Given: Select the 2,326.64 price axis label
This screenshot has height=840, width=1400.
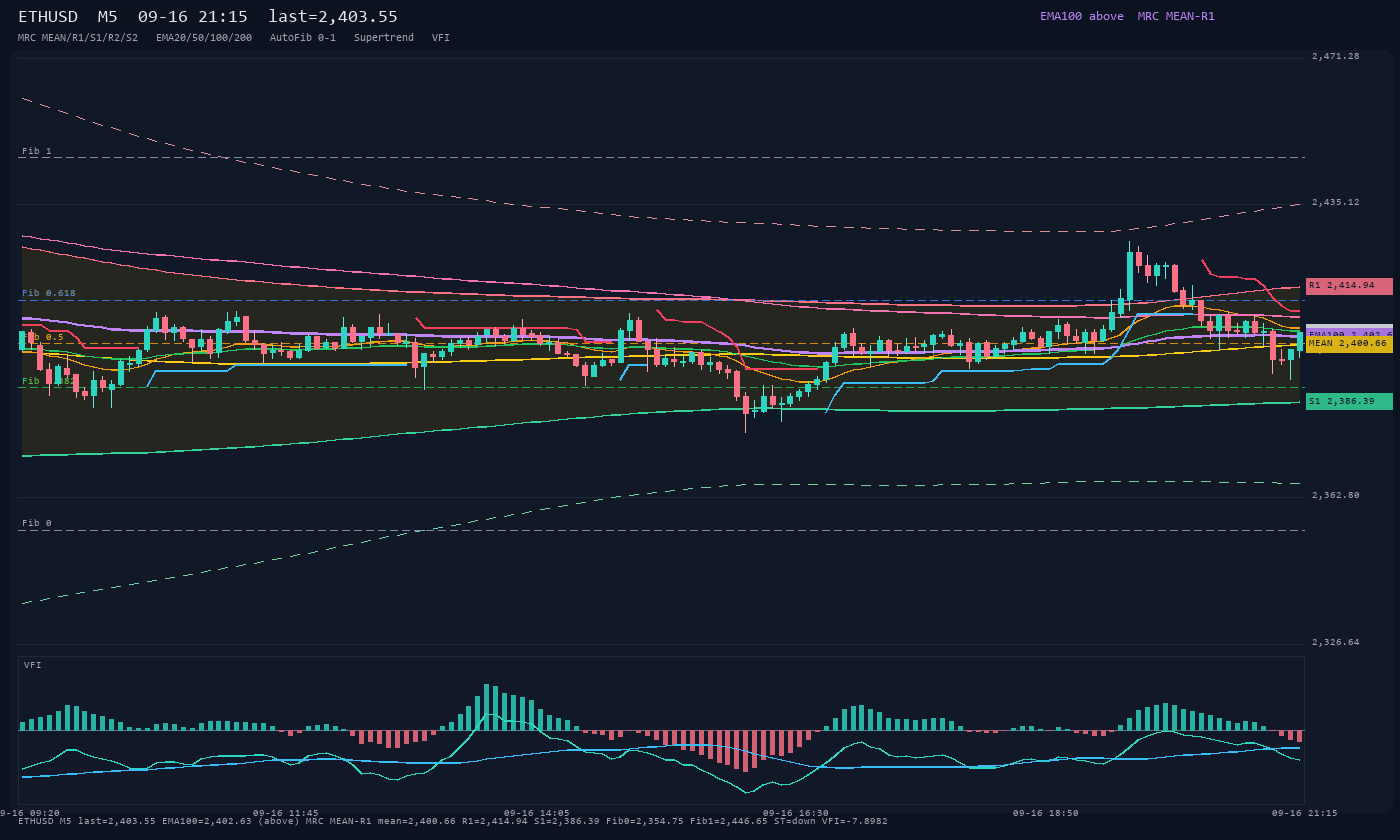Looking at the screenshot, I should click(x=1336, y=642).
